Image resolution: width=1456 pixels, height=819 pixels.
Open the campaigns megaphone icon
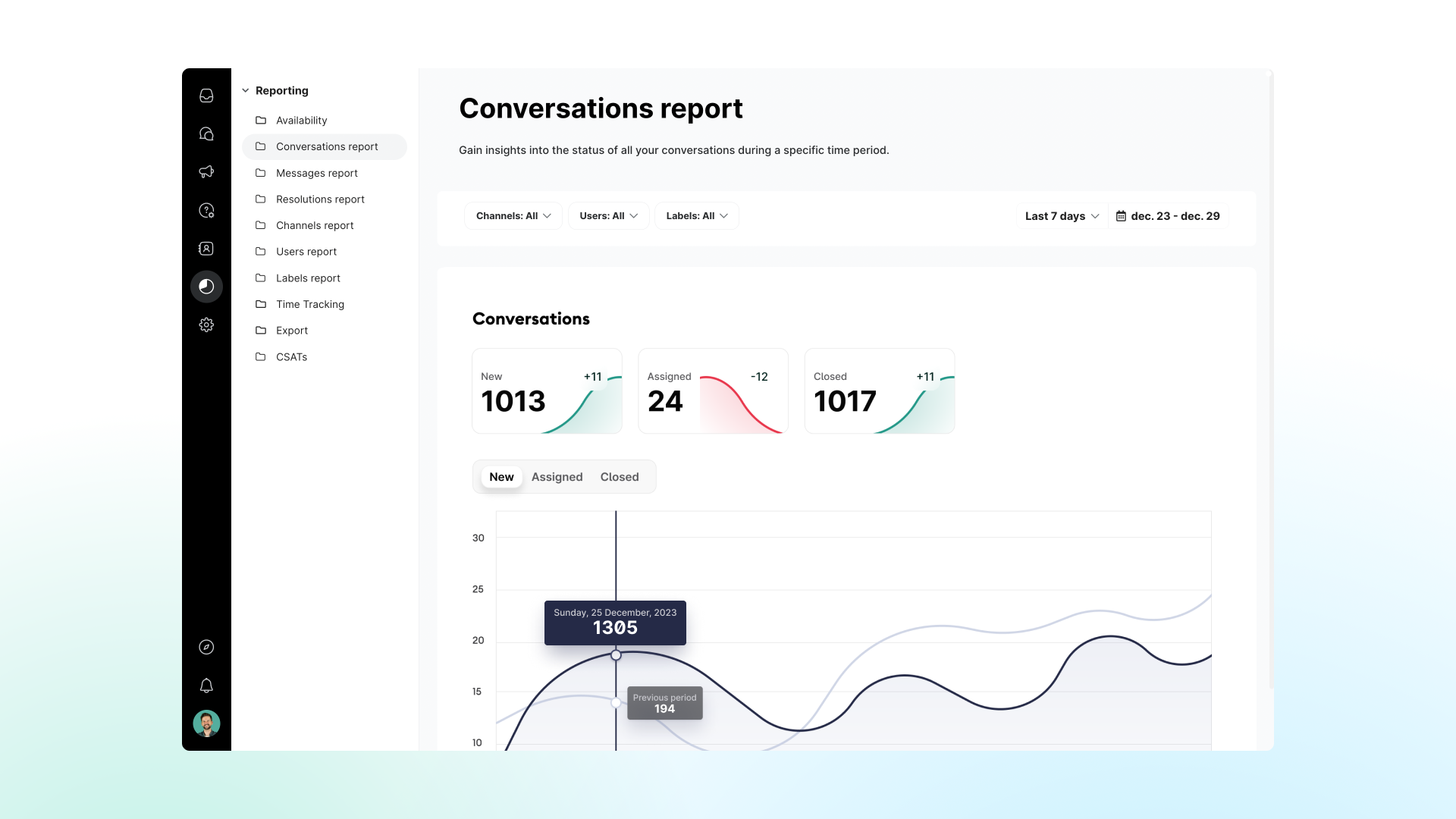(x=206, y=172)
